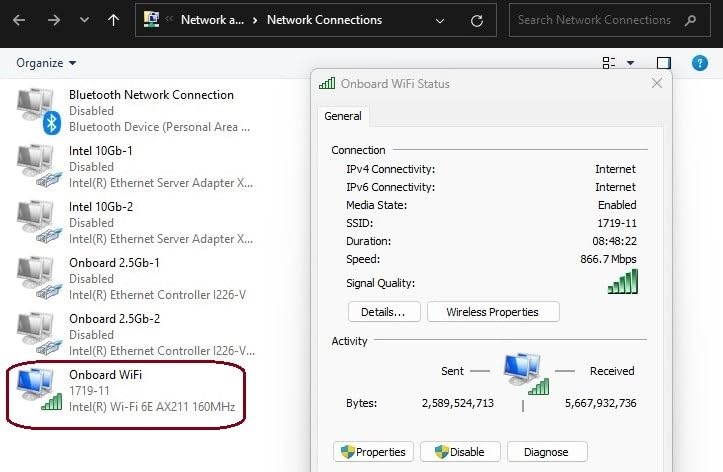Go forward with the forward arrow
Screen dimensions: 723x472
[53, 20]
